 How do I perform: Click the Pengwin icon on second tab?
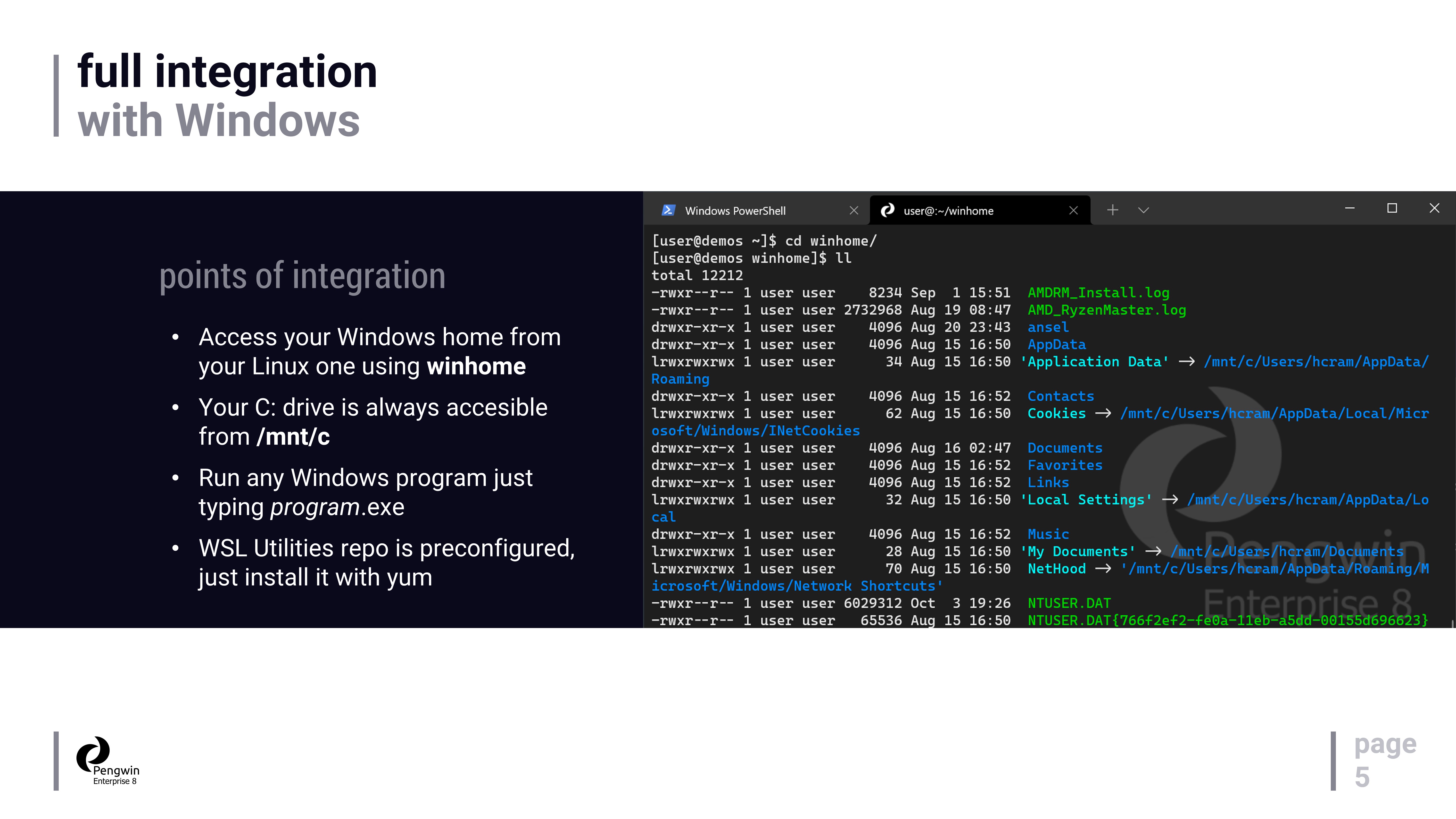click(888, 210)
